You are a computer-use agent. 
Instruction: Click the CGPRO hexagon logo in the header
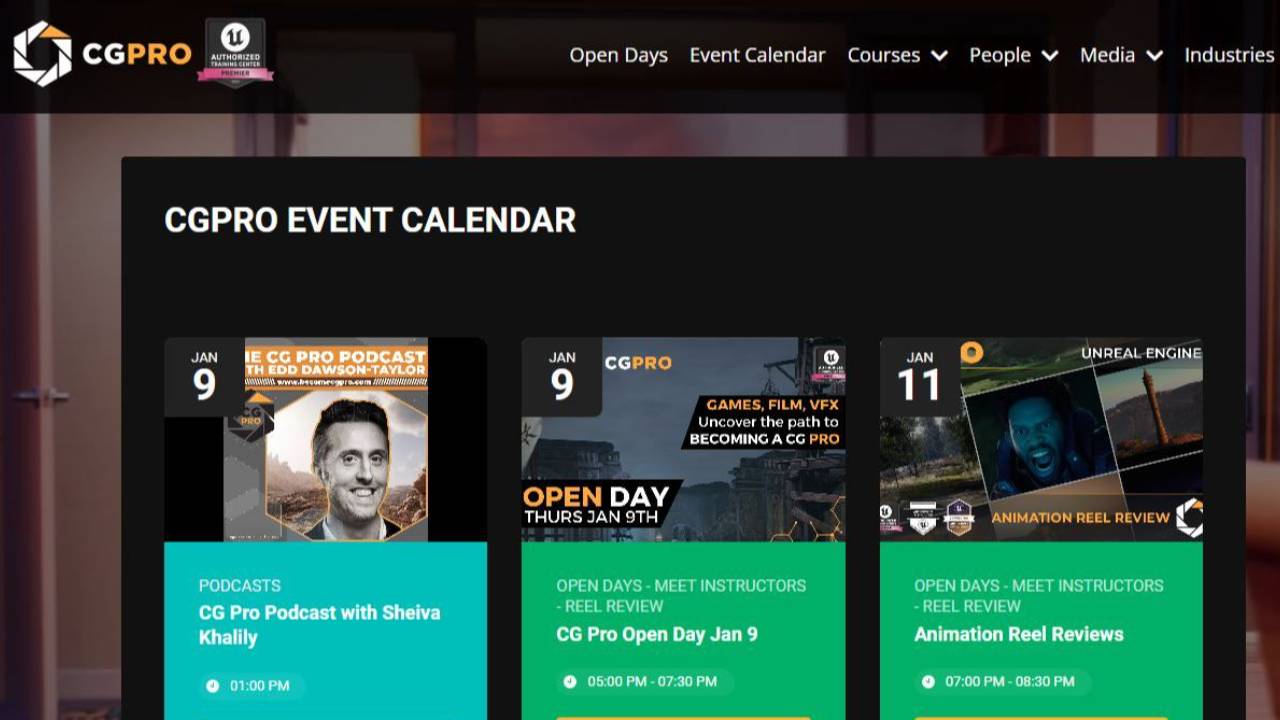tap(42, 55)
